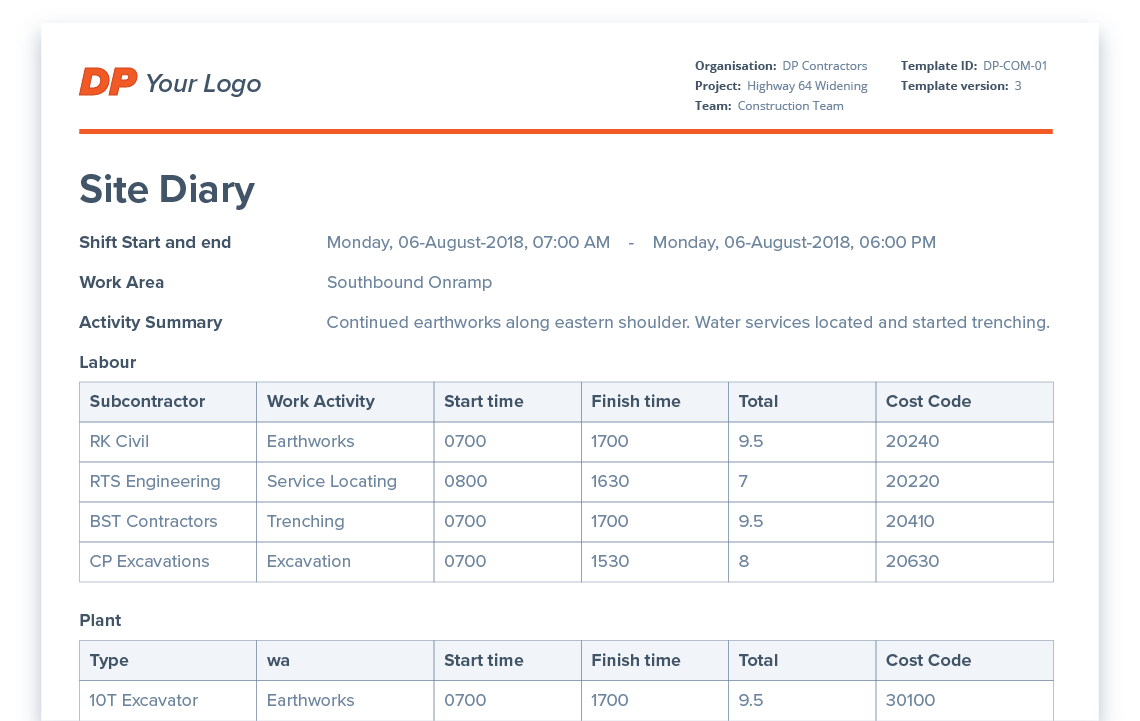Select cost code 20240
The image size is (1140, 721).
(x=965, y=442)
